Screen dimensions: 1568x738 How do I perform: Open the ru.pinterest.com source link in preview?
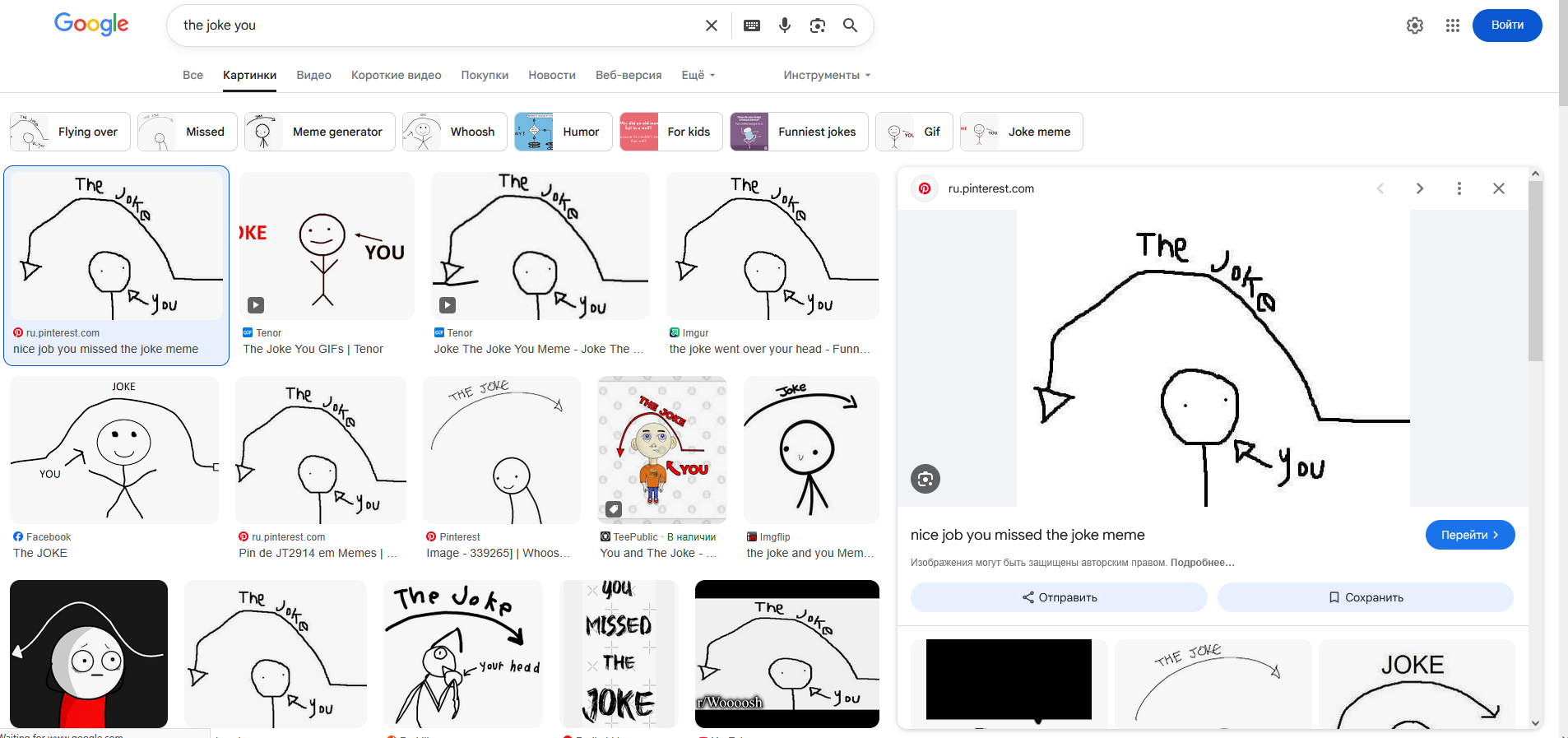[990, 188]
